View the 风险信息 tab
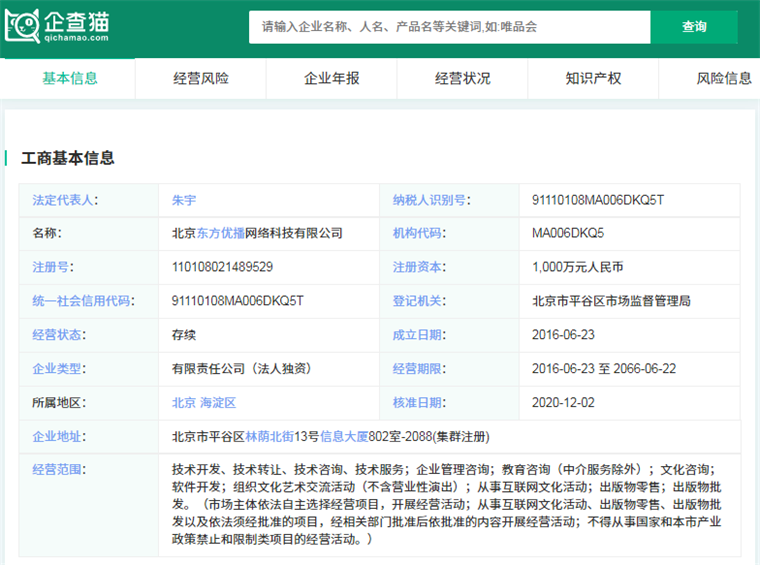Screen dimensions: 760x565 click(x=724, y=78)
